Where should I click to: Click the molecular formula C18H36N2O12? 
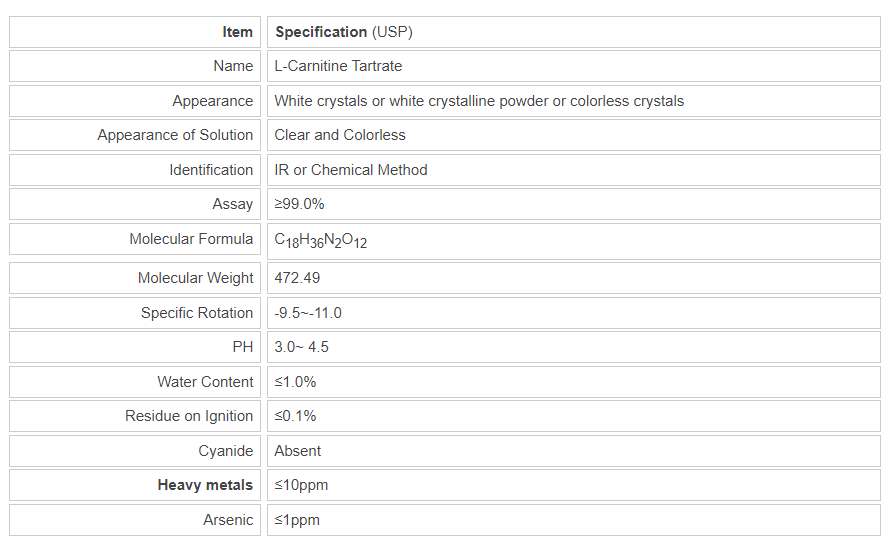[320, 240]
